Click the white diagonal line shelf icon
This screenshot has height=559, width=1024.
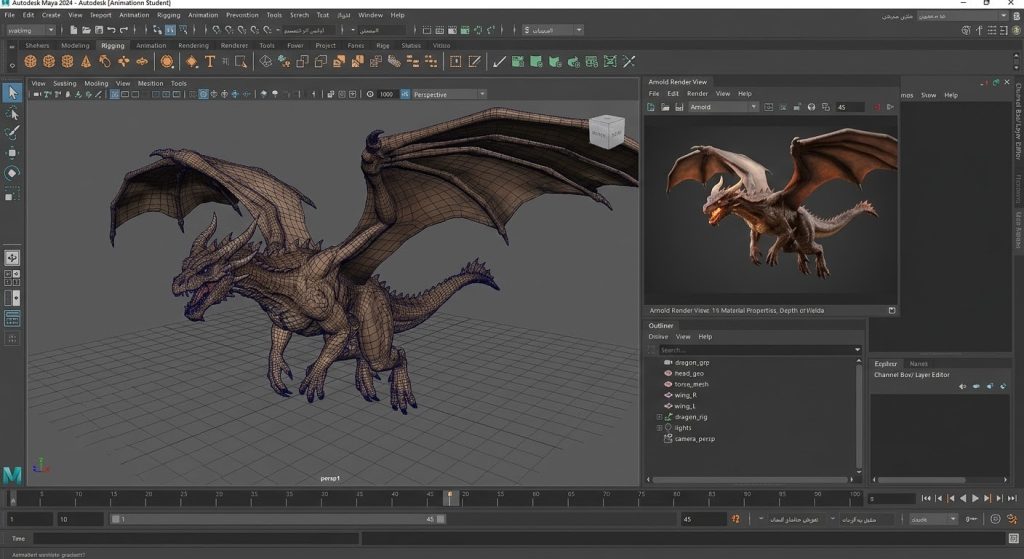pyautogui.click(x=499, y=61)
